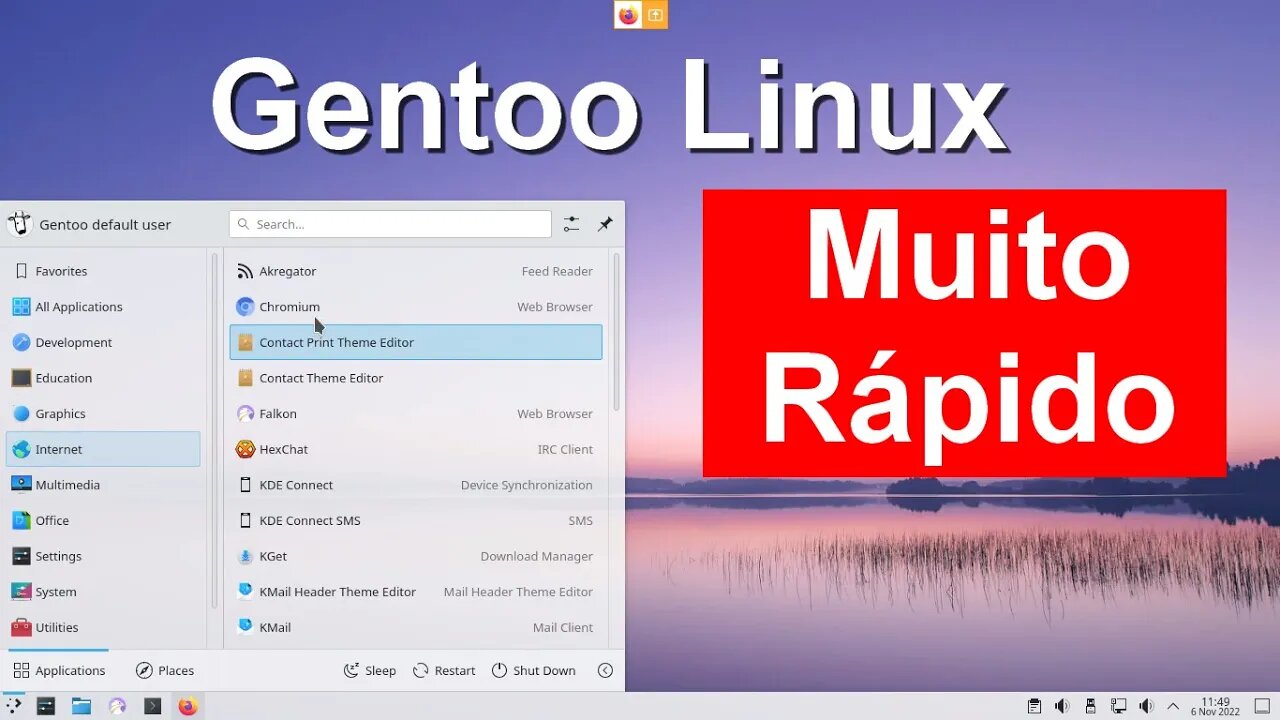Open the second audio volume tray icon
The image size is (1280, 720).
pyautogui.click(x=1146, y=706)
